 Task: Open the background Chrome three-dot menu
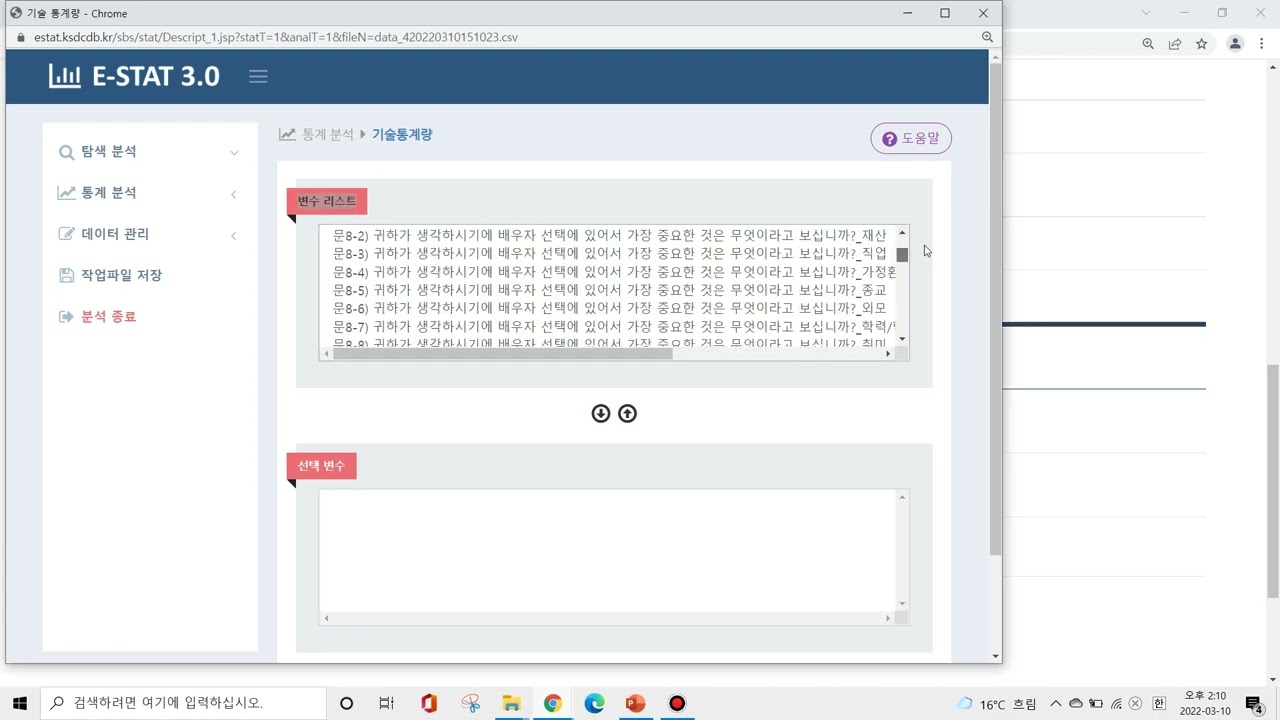(1262, 44)
